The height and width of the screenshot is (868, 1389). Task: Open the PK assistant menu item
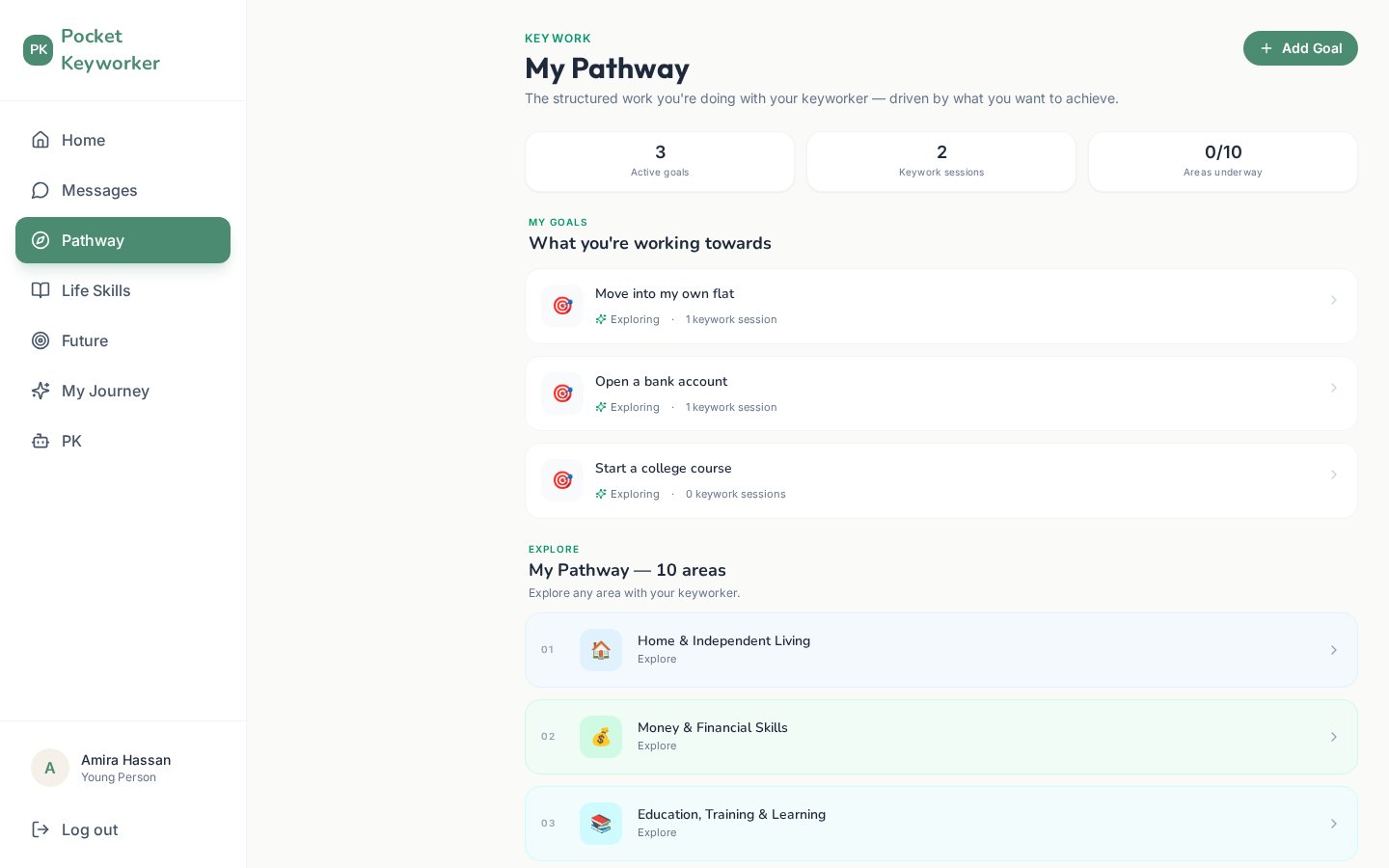click(x=123, y=441)
